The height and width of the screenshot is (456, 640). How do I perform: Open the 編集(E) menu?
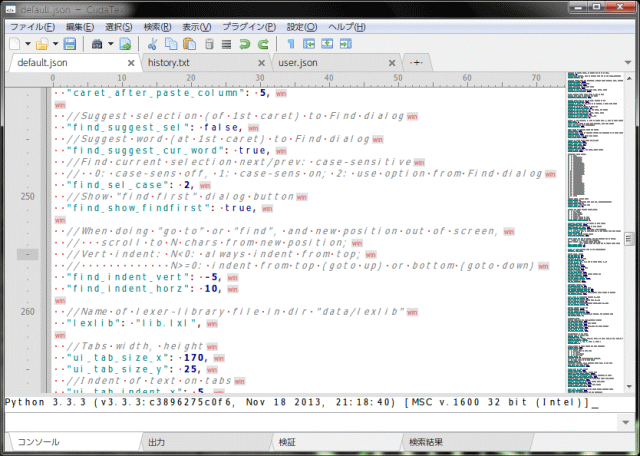click(80, 27)
